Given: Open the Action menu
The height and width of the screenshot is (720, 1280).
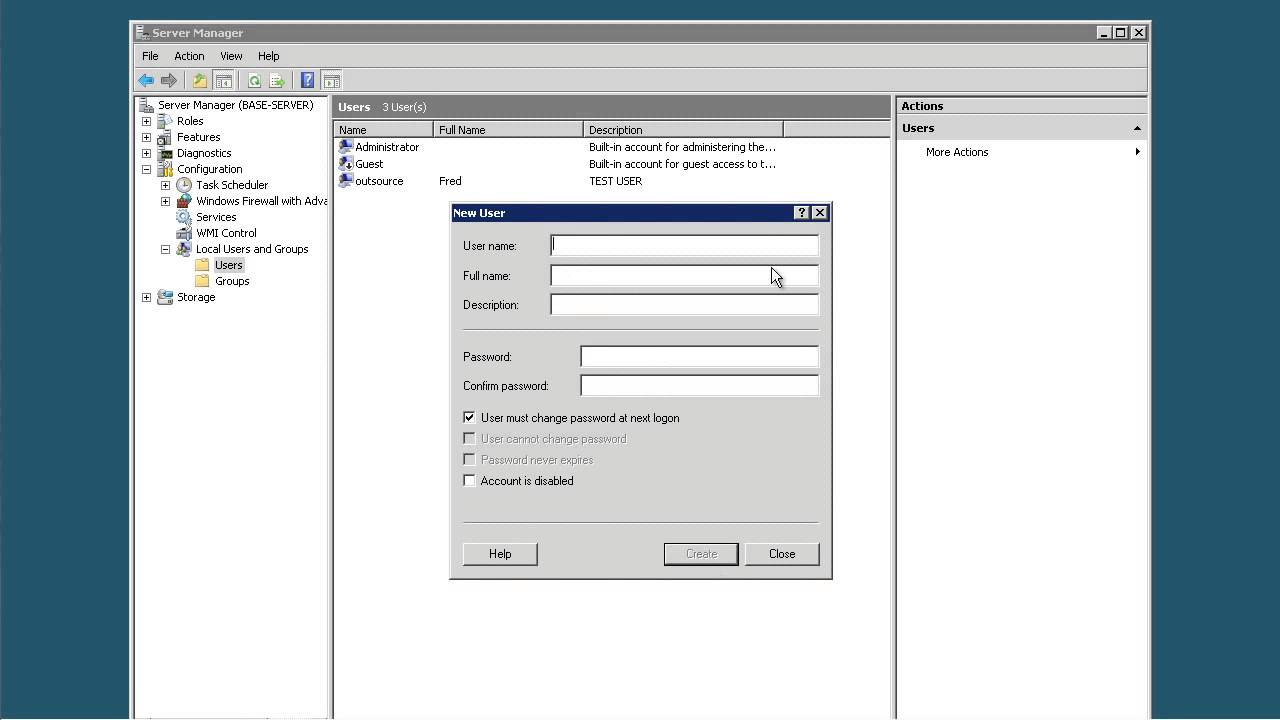Looking at the screenshot, I should tap(189, 56).
